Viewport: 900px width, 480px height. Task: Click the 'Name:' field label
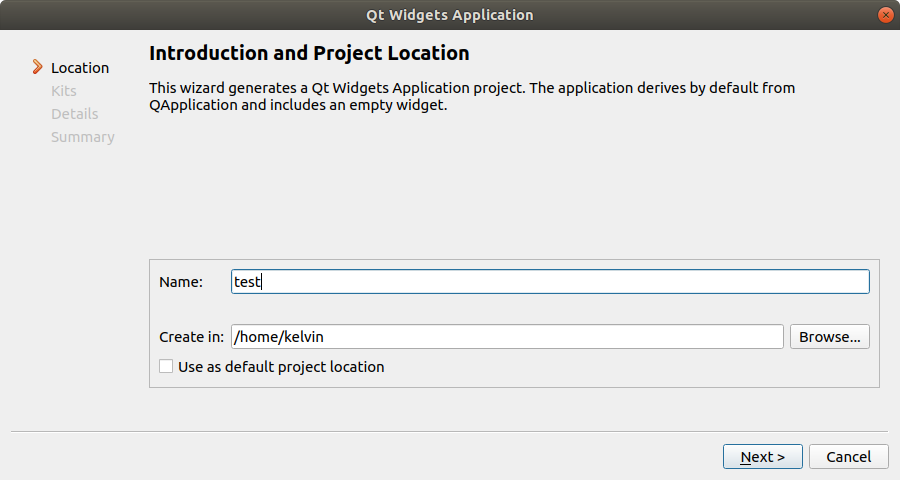[181, 282]
